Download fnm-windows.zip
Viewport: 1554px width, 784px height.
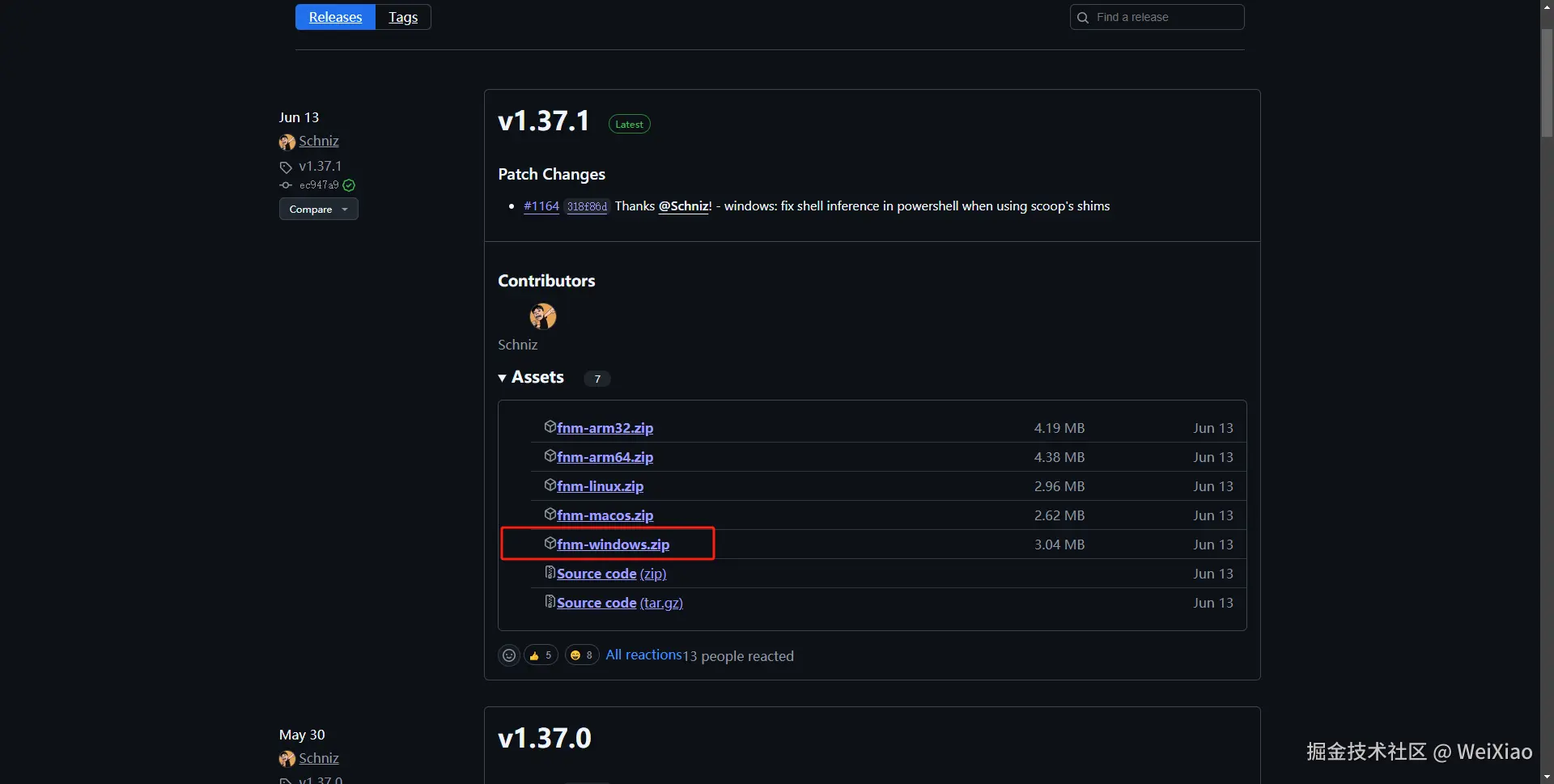[613, 545]
